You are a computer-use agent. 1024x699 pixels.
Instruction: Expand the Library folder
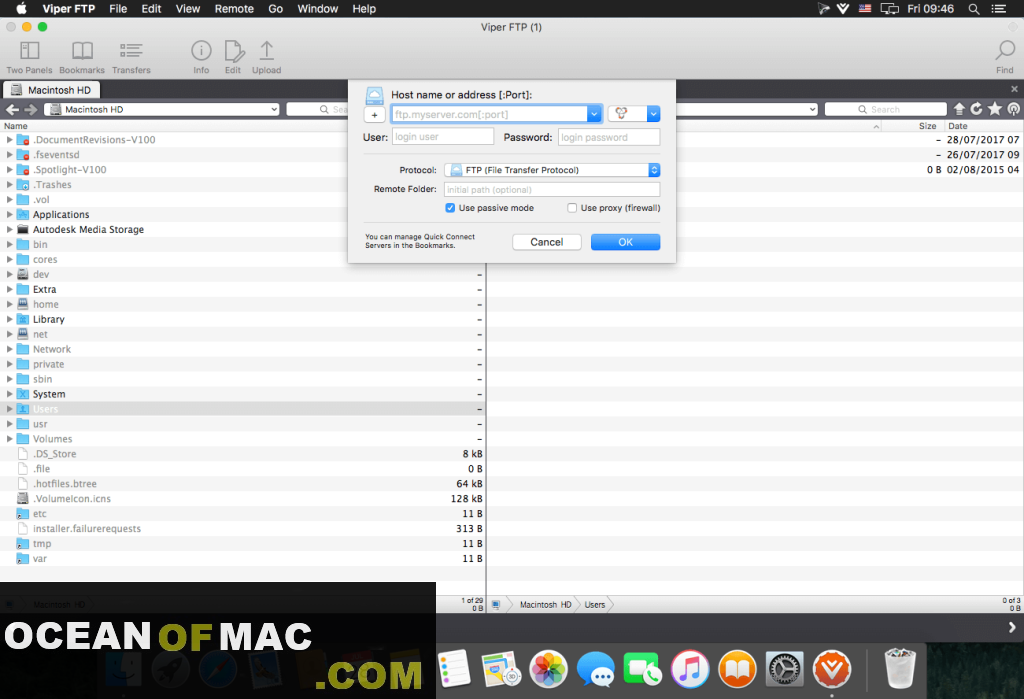[x=9, y=319]
